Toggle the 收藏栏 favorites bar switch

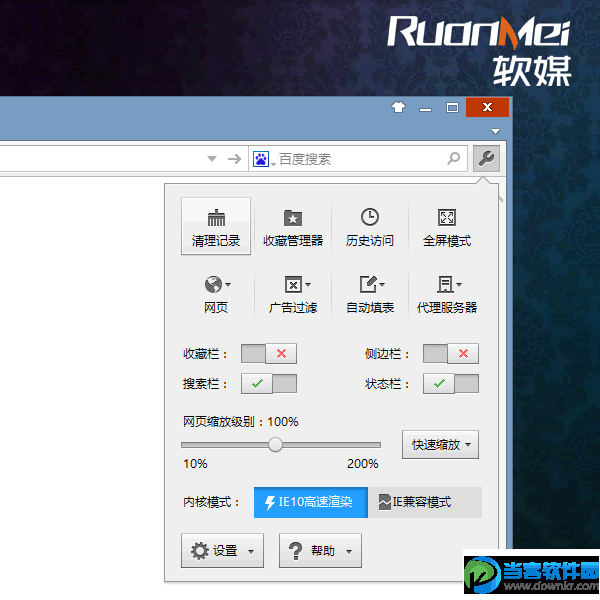pos(269,353)
